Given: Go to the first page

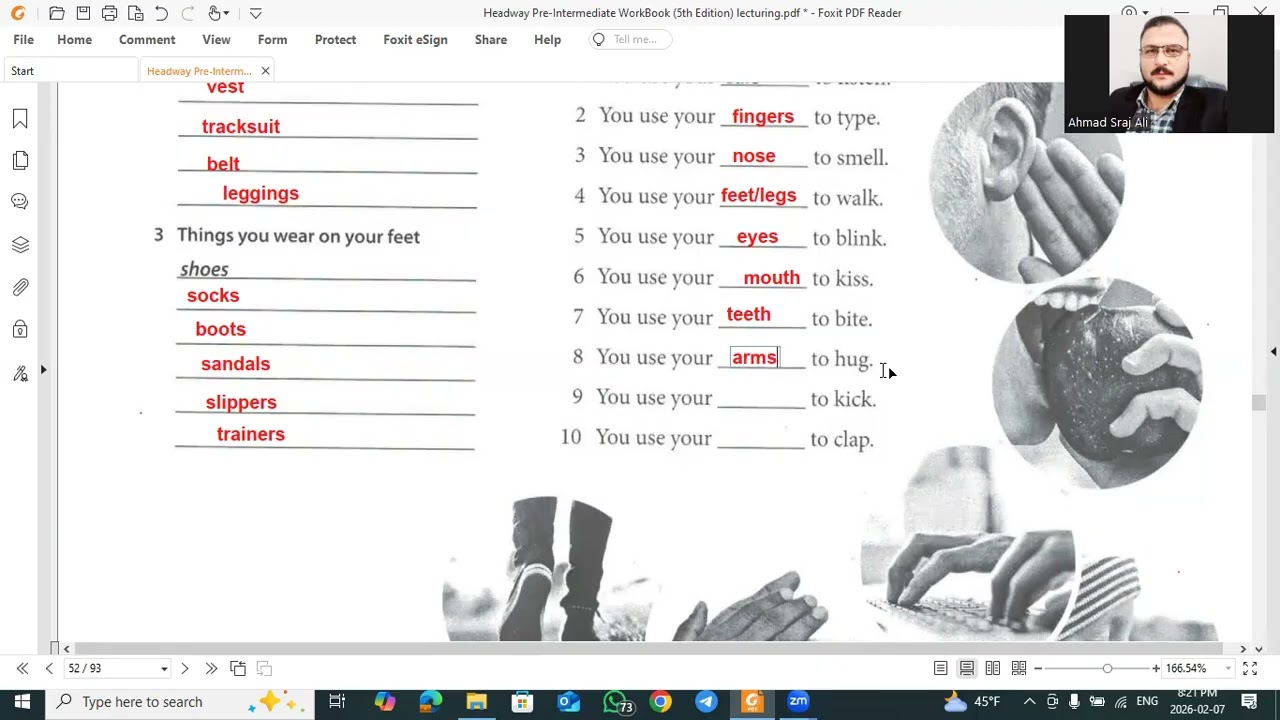Looking at the screenshot, I should coord(22,668).
